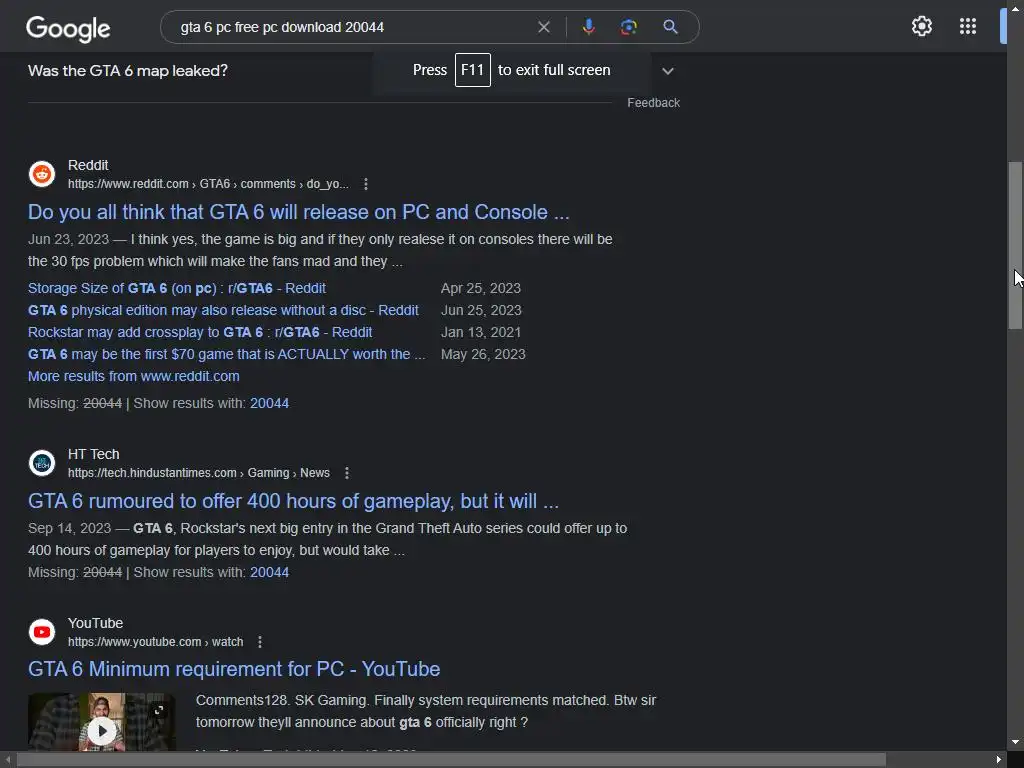Open 'GTA 6 rumoured to offer 400 hours' result
Screen dimensions: 1024x768
293,501
